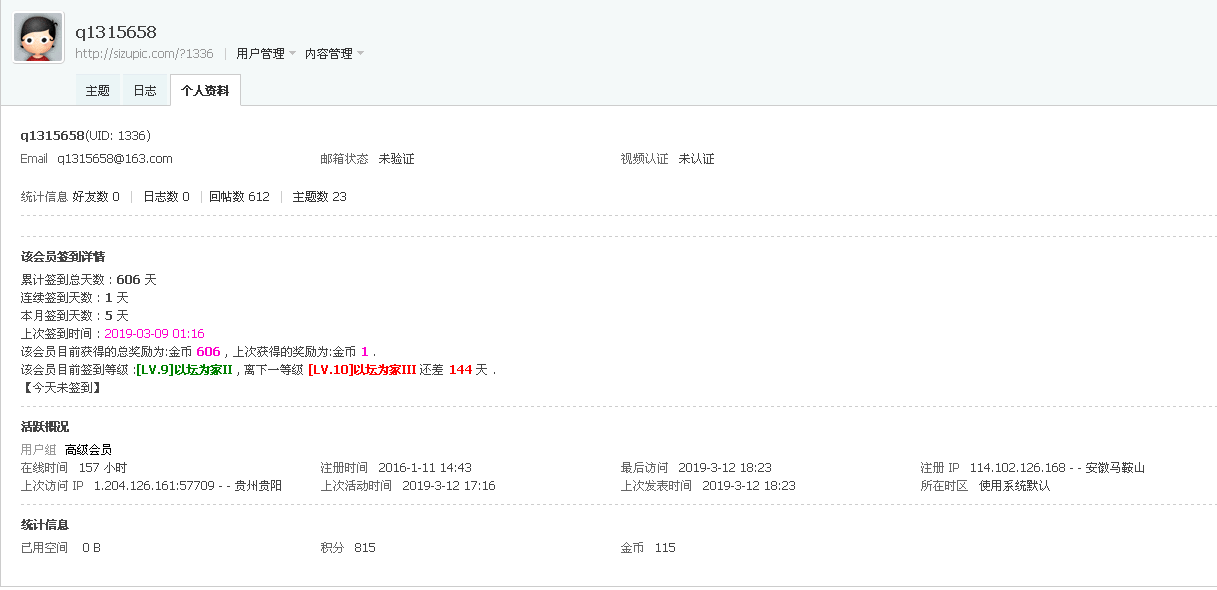Click the red [LV.10]以坛为家III level label
1217x590 pixels.
[x=362, y=370]
